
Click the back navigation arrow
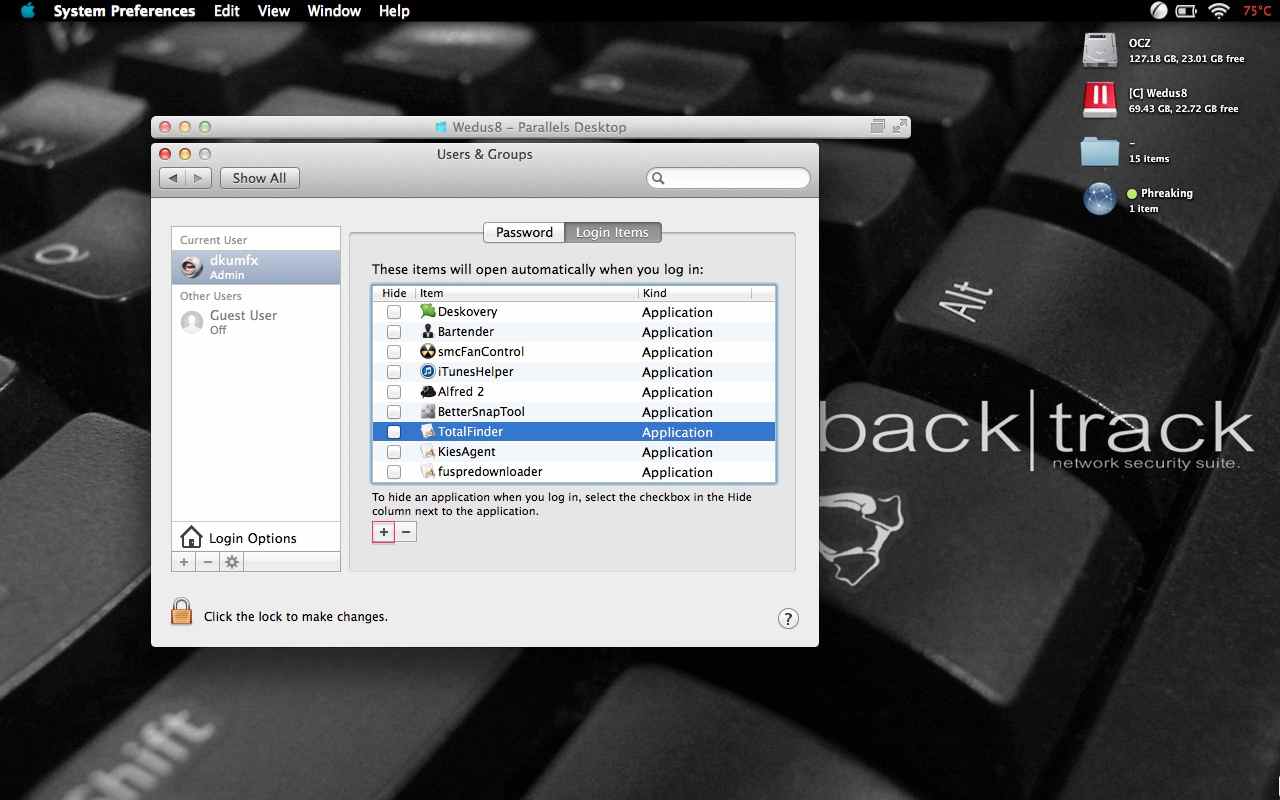click(x=173, y=178)
